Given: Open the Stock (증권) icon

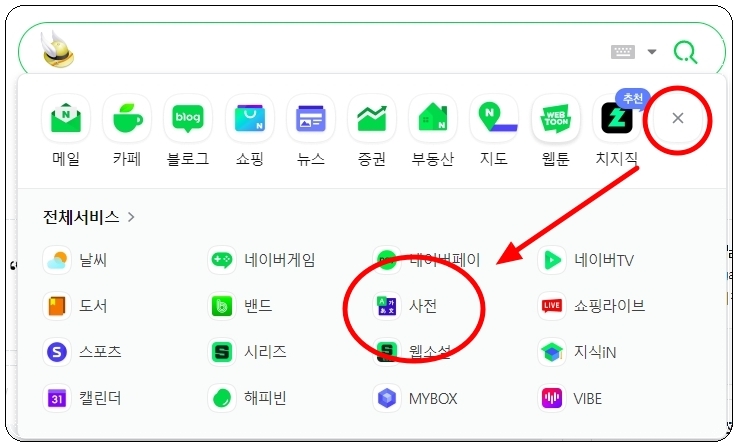Looking at the screenshot, I should (x=372, y=118).
